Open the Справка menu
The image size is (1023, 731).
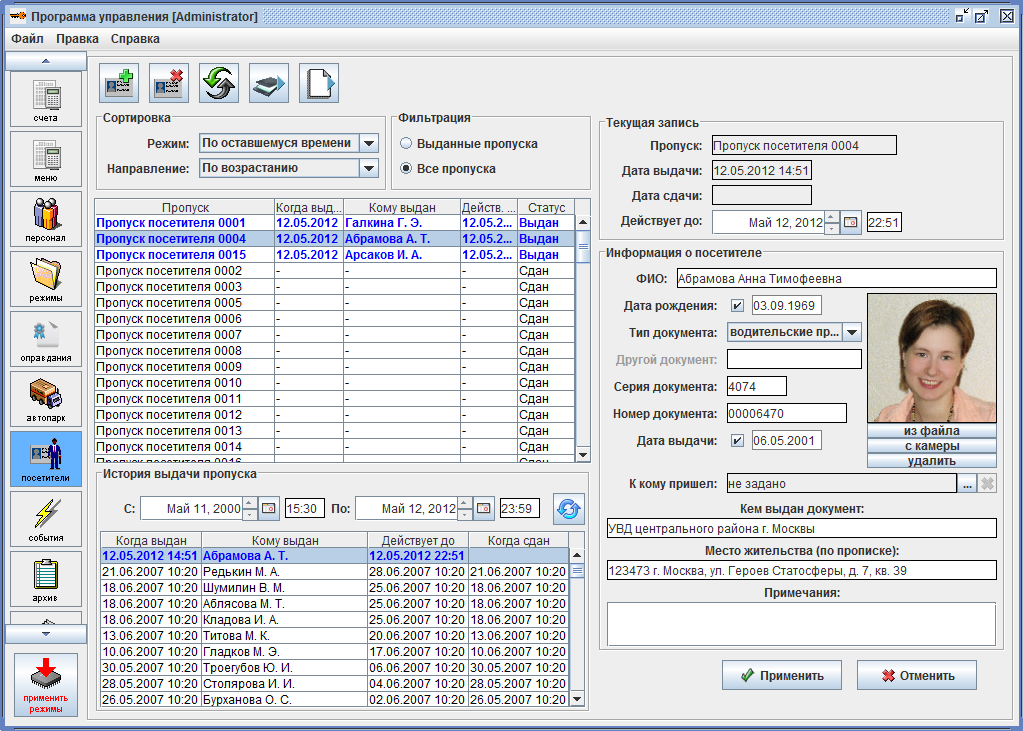pyautogui.click(x=135, y=39)
